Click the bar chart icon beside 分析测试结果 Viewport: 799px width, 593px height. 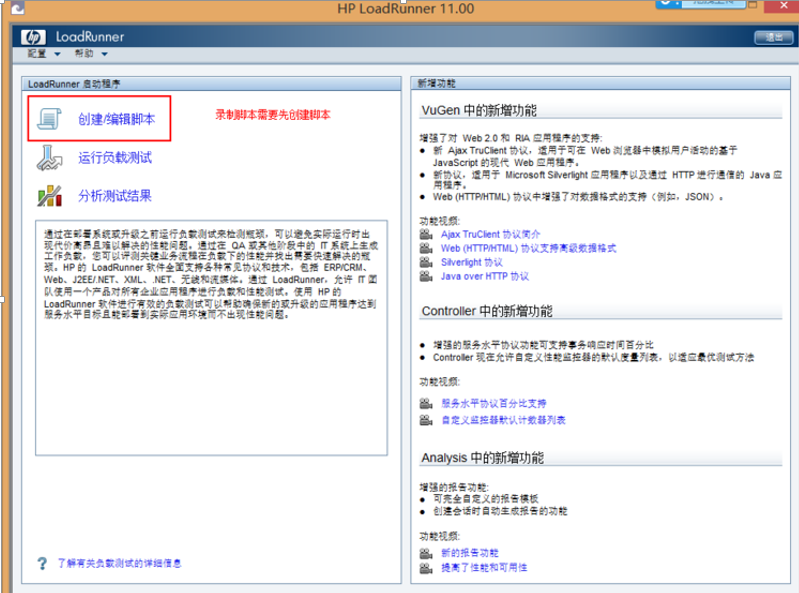(49, 196)
